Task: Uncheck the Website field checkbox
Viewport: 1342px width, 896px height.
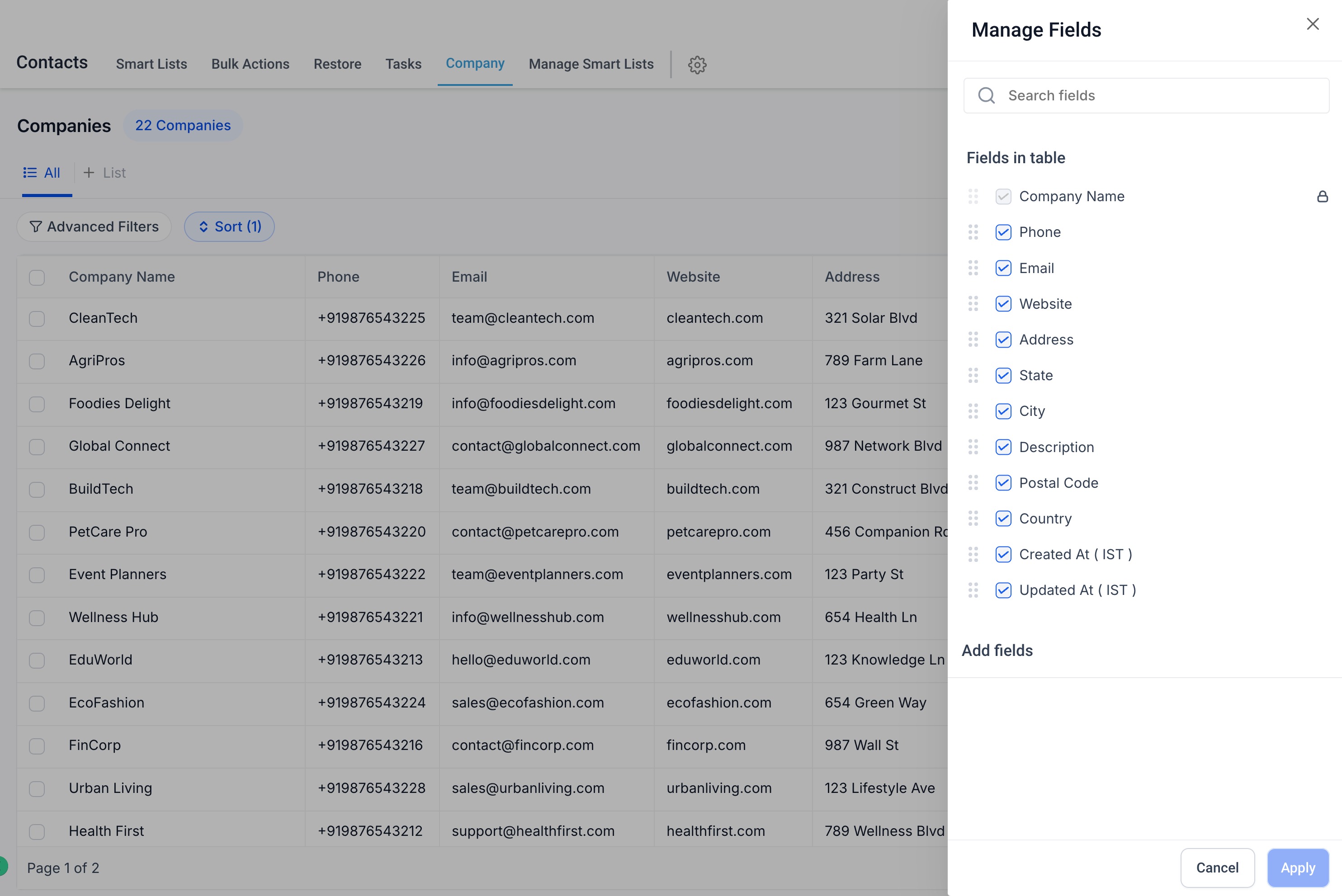Action: [1003, 304]
